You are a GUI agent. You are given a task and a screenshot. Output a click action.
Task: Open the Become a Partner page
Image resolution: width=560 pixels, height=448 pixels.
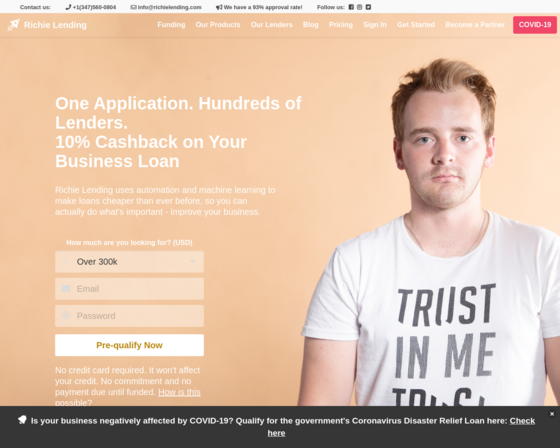[x=475, y=25]
